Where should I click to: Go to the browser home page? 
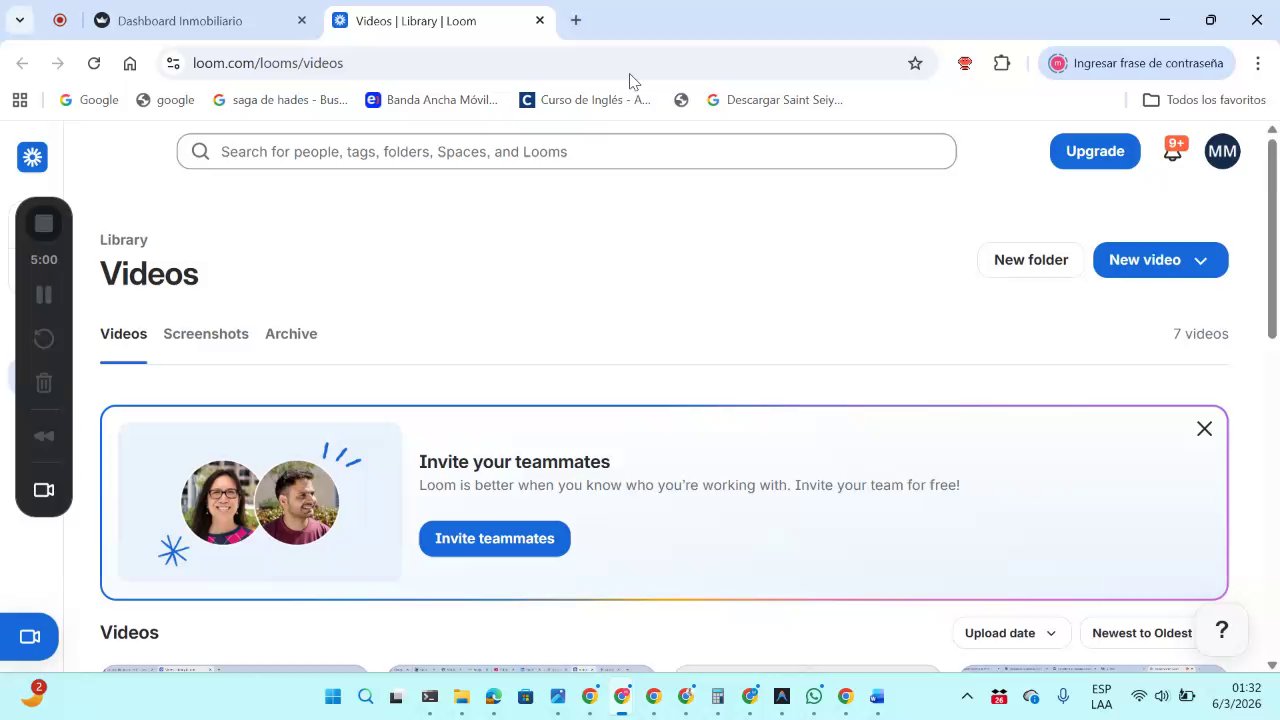tap(130, 63)
